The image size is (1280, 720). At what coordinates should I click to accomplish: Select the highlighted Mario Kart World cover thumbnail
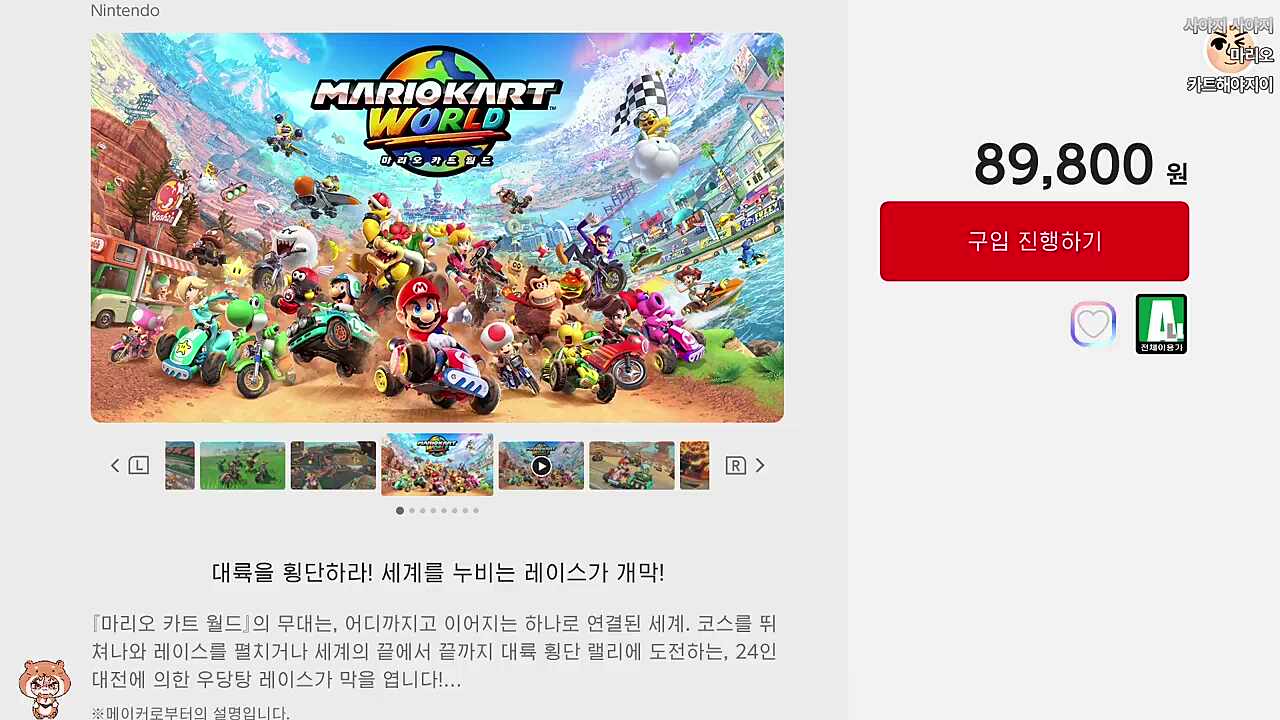pyautogui.click(x=437, y=464)
